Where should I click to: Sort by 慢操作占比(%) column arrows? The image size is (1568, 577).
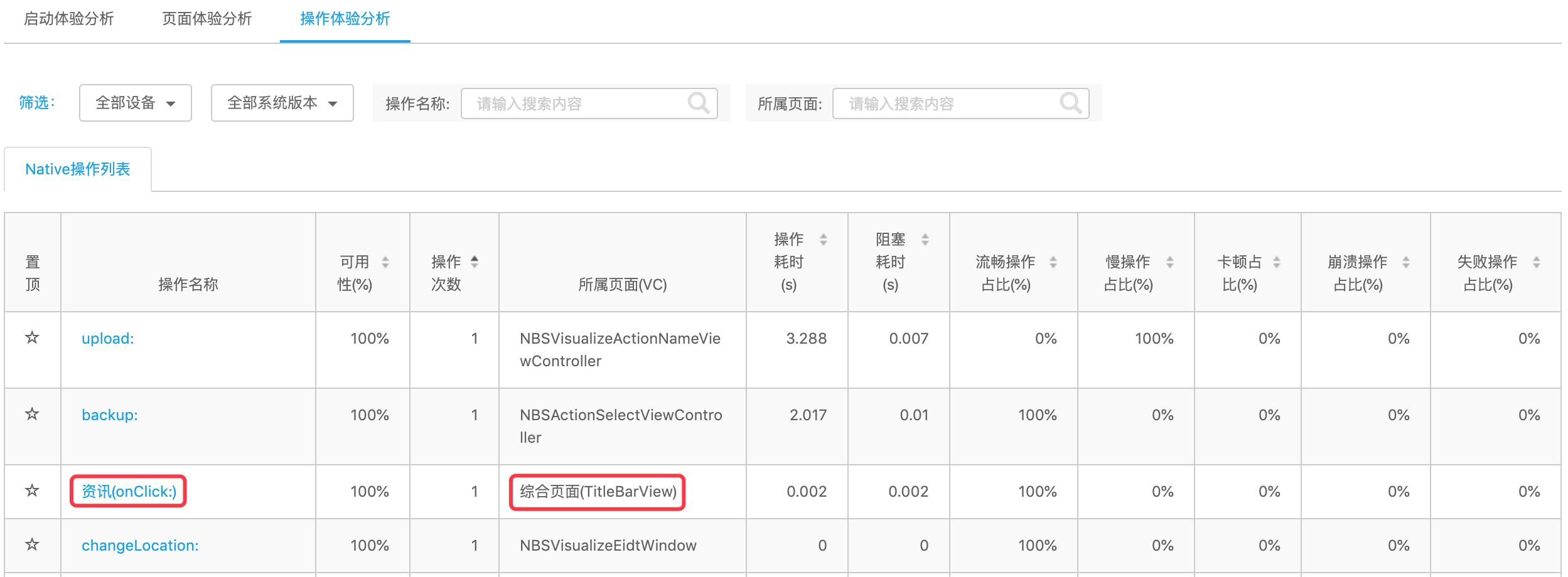(1170, 262)
